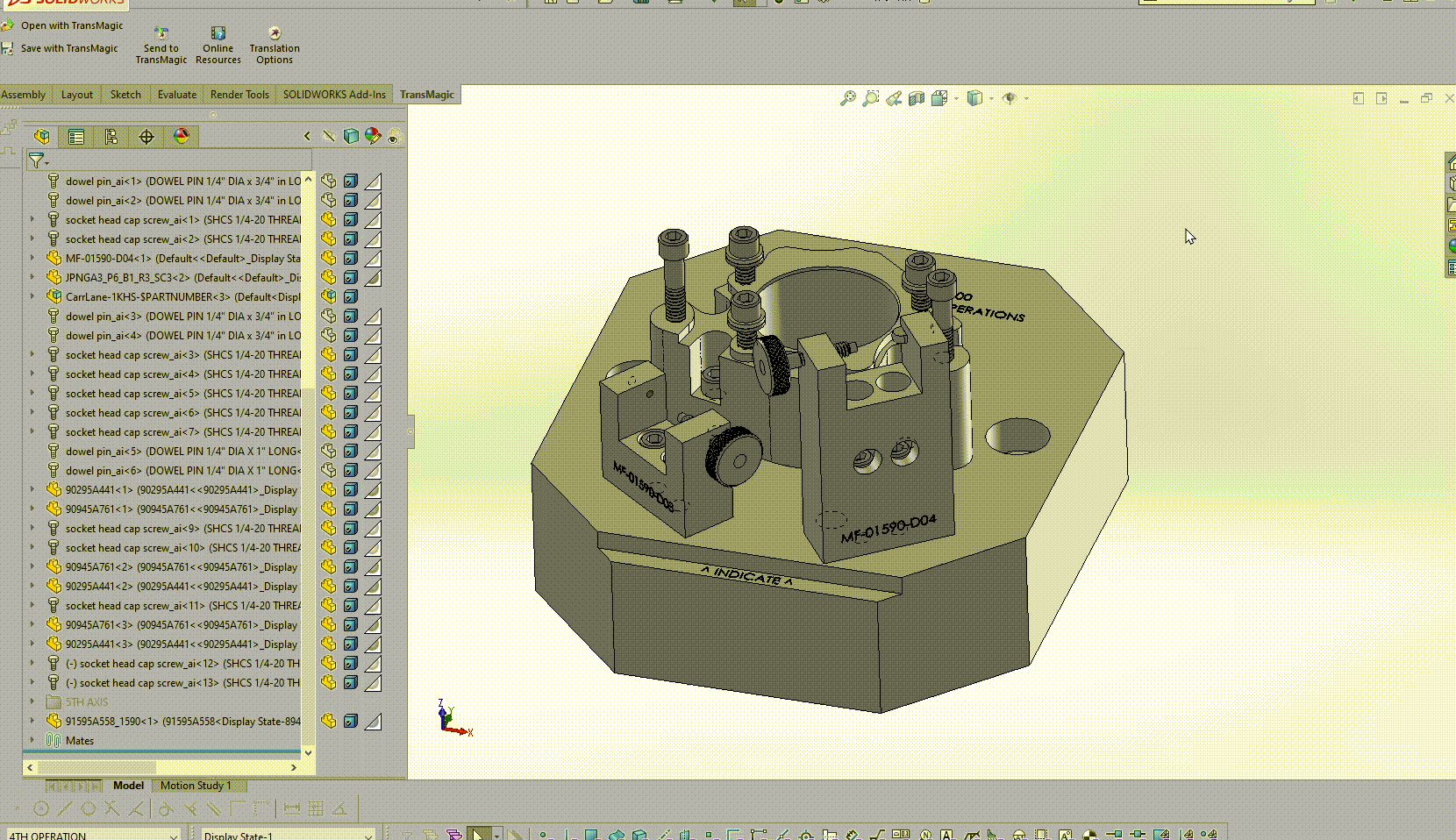Expand the Mates folder in tree
The height and width of the screenshot is (840, 1456).
32,741
